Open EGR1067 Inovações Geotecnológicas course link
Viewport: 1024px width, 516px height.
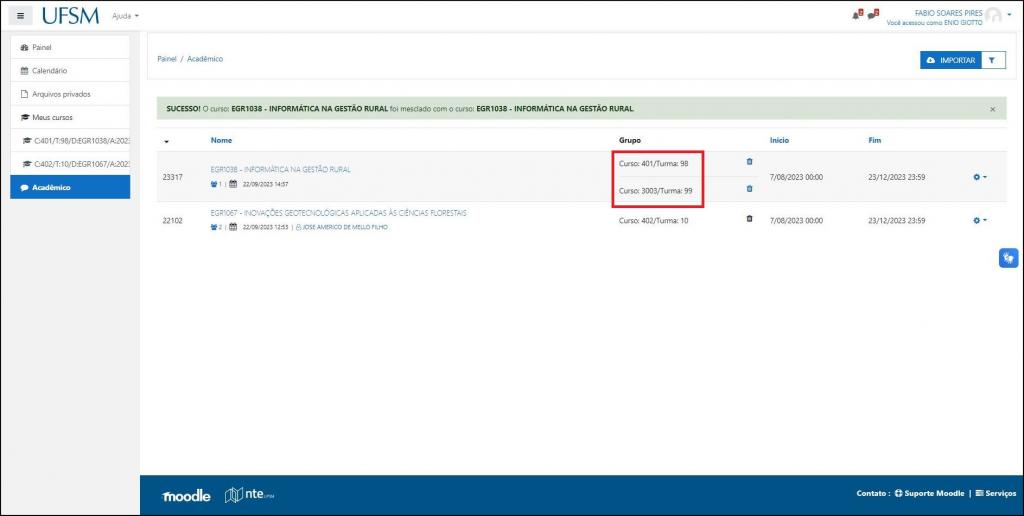point(338,213)
